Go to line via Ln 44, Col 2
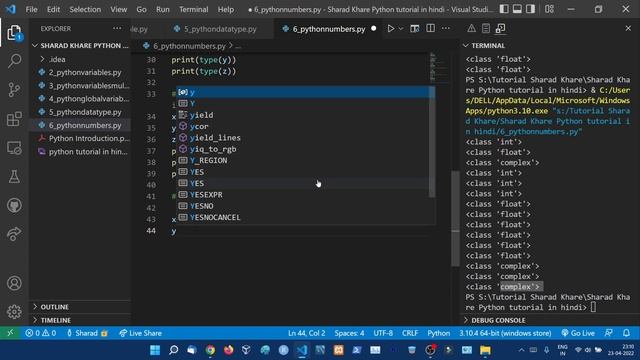The width and height of the screenshot is (640, 360). [307, 333]
